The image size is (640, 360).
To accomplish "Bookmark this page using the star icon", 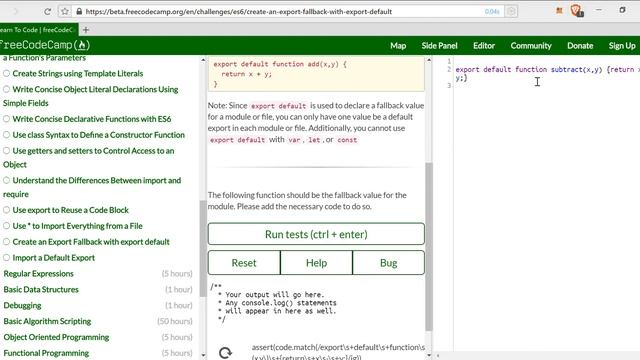I will click(64, 11).
